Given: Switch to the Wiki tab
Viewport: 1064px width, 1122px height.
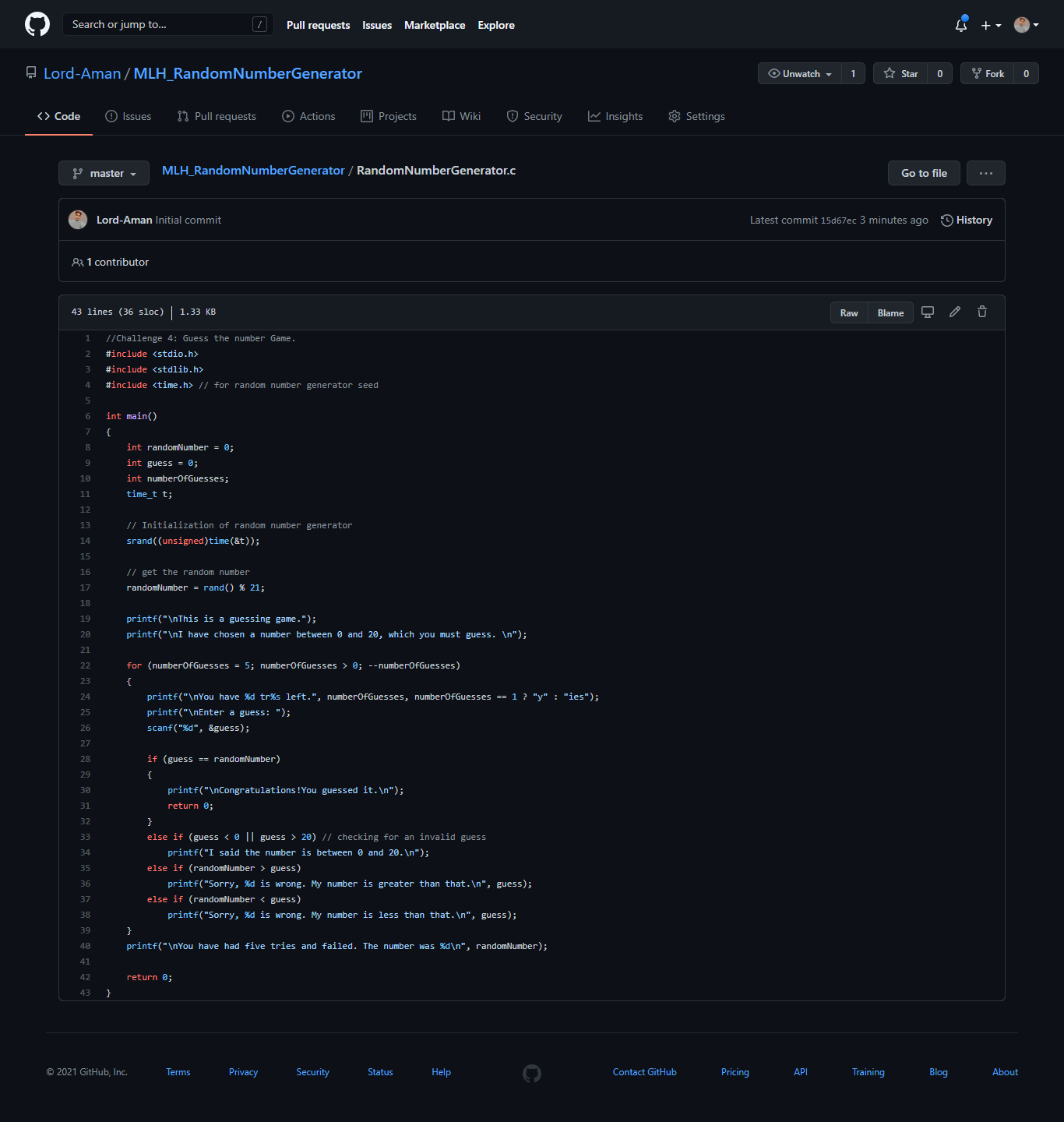Looking at the screenshot, I should (x=461, y=116).
